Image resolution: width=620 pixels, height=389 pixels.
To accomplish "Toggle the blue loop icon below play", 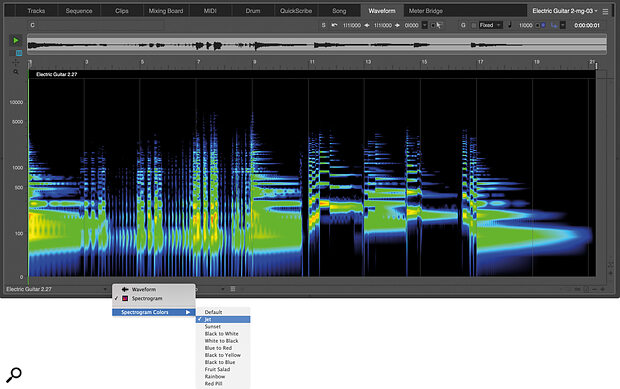I will (19, 53).
